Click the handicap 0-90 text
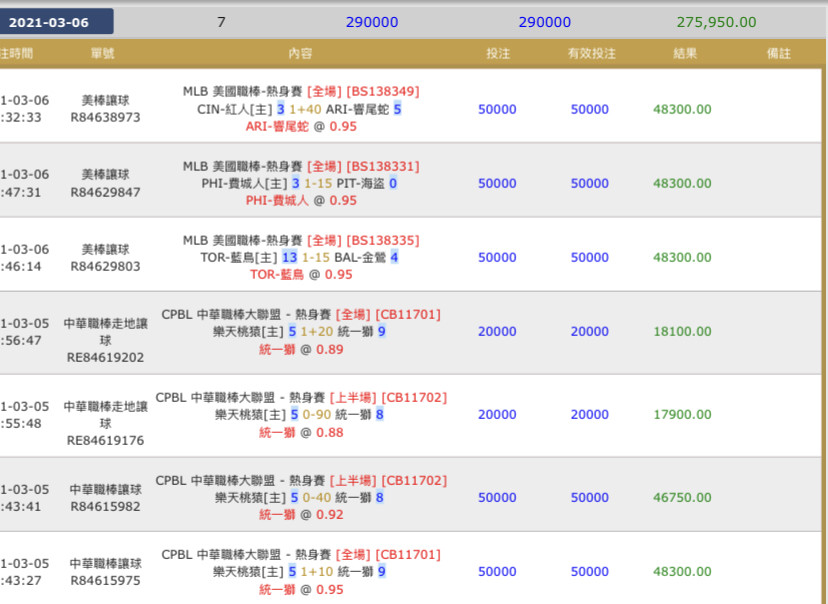 pos(317,414)
